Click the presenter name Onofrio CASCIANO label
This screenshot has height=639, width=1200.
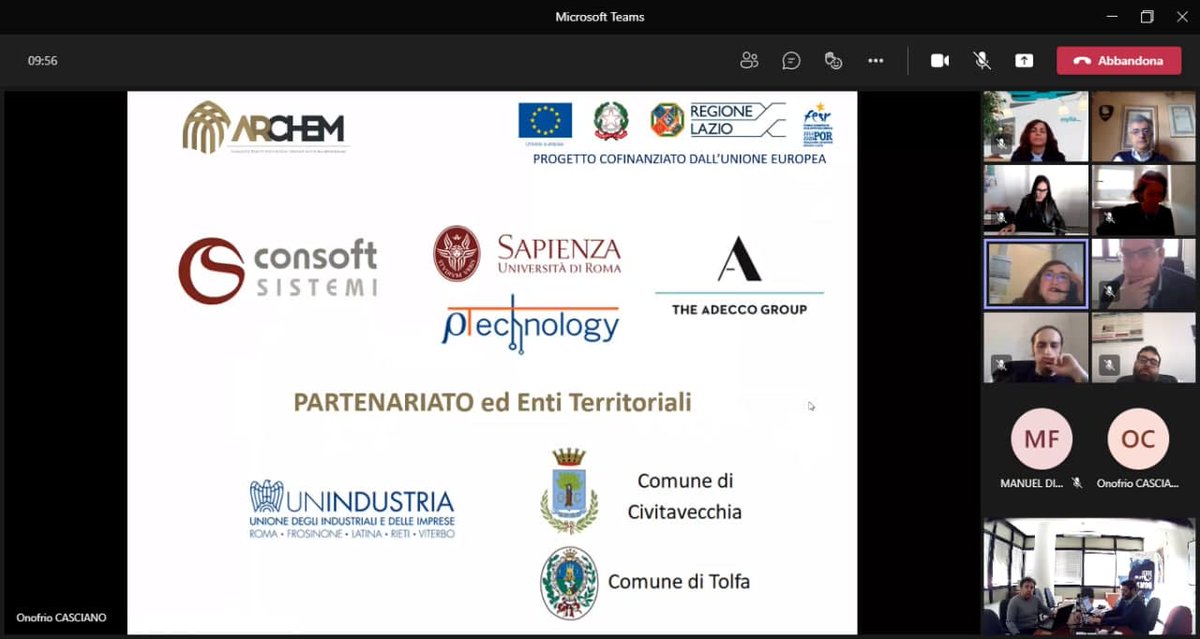coord(61,618)
